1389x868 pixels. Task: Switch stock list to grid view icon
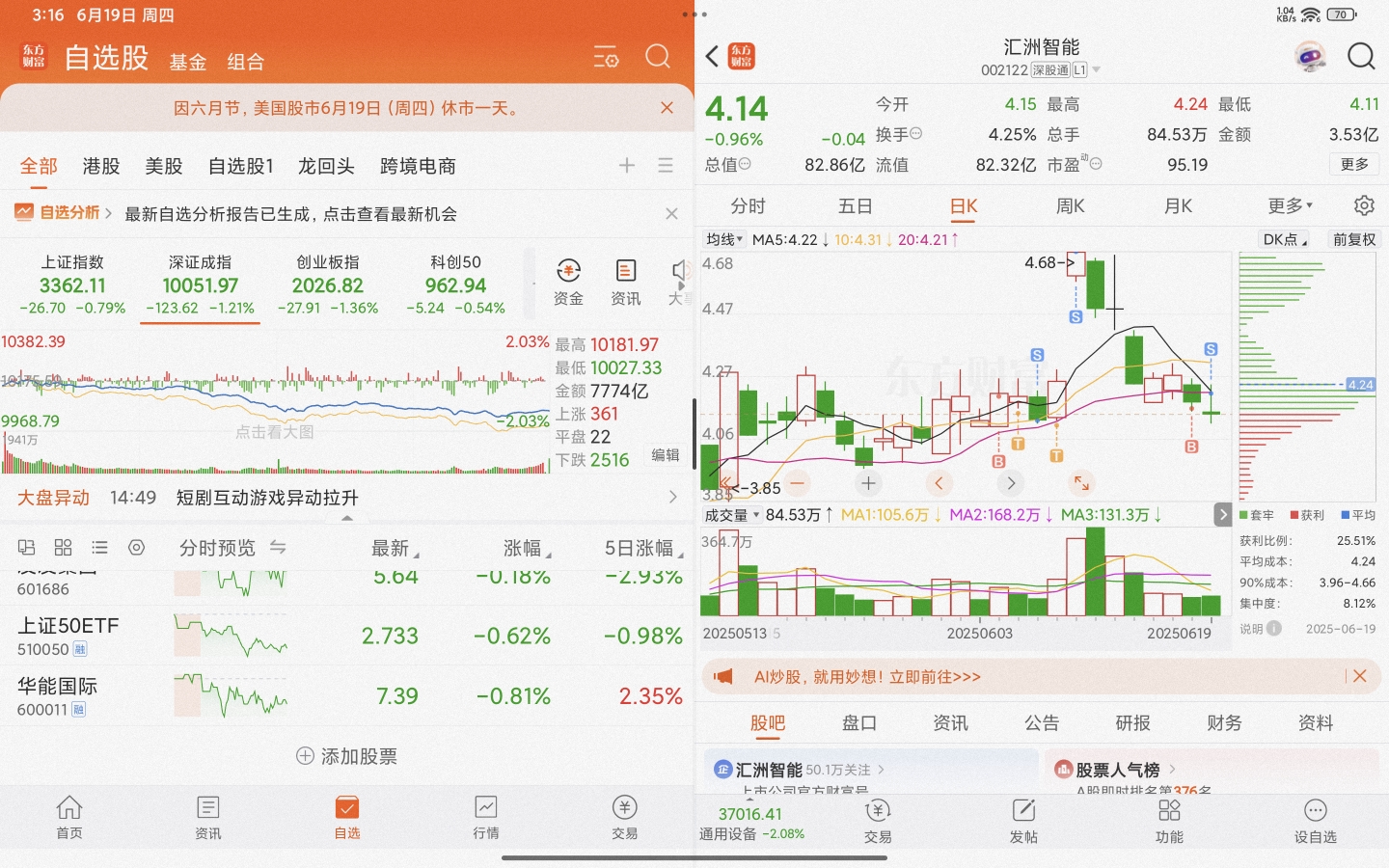tap(64, 548)
